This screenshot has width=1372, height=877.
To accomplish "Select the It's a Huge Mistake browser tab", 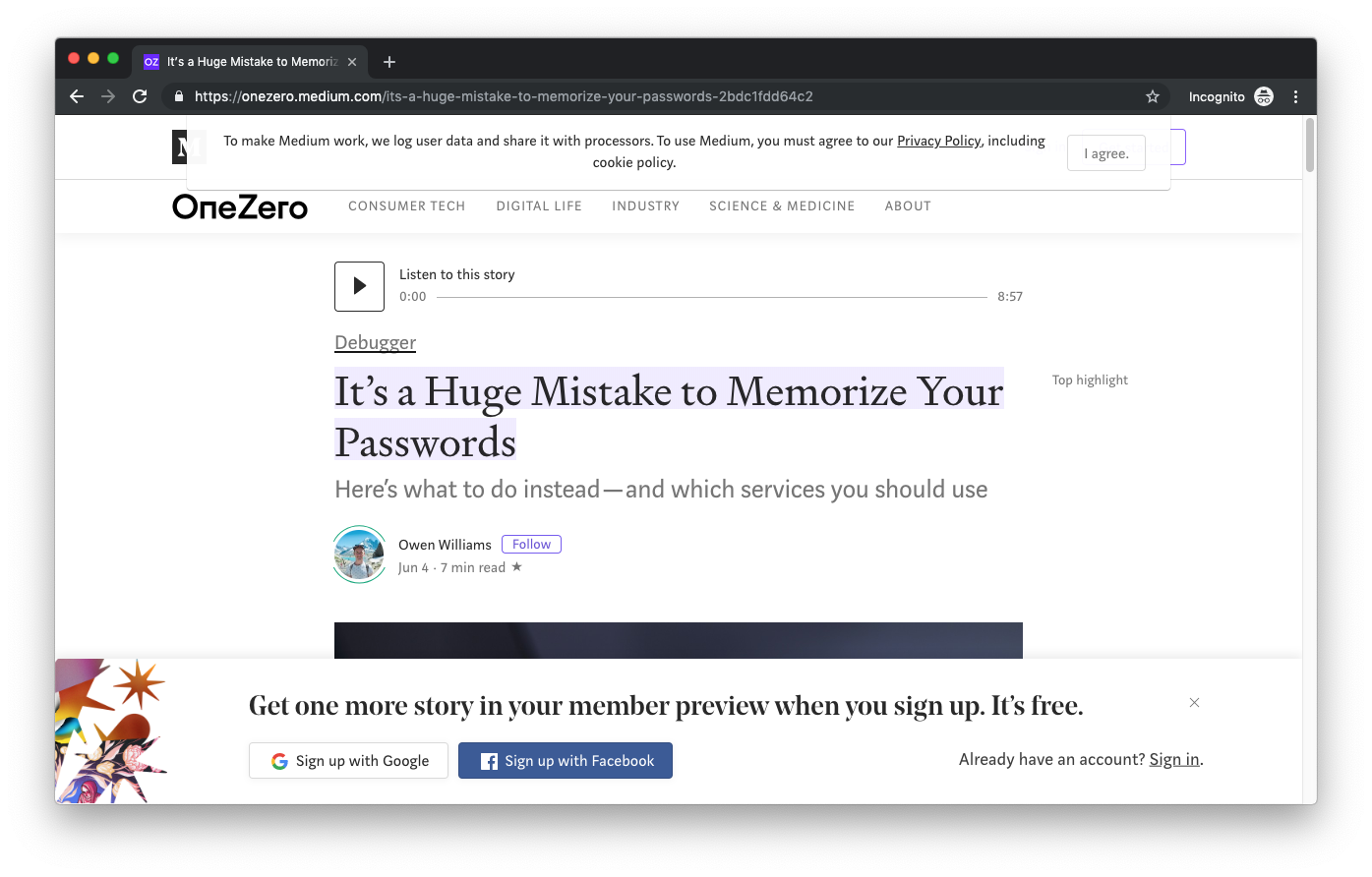I will pyautogui.click(x=250, y=62).
